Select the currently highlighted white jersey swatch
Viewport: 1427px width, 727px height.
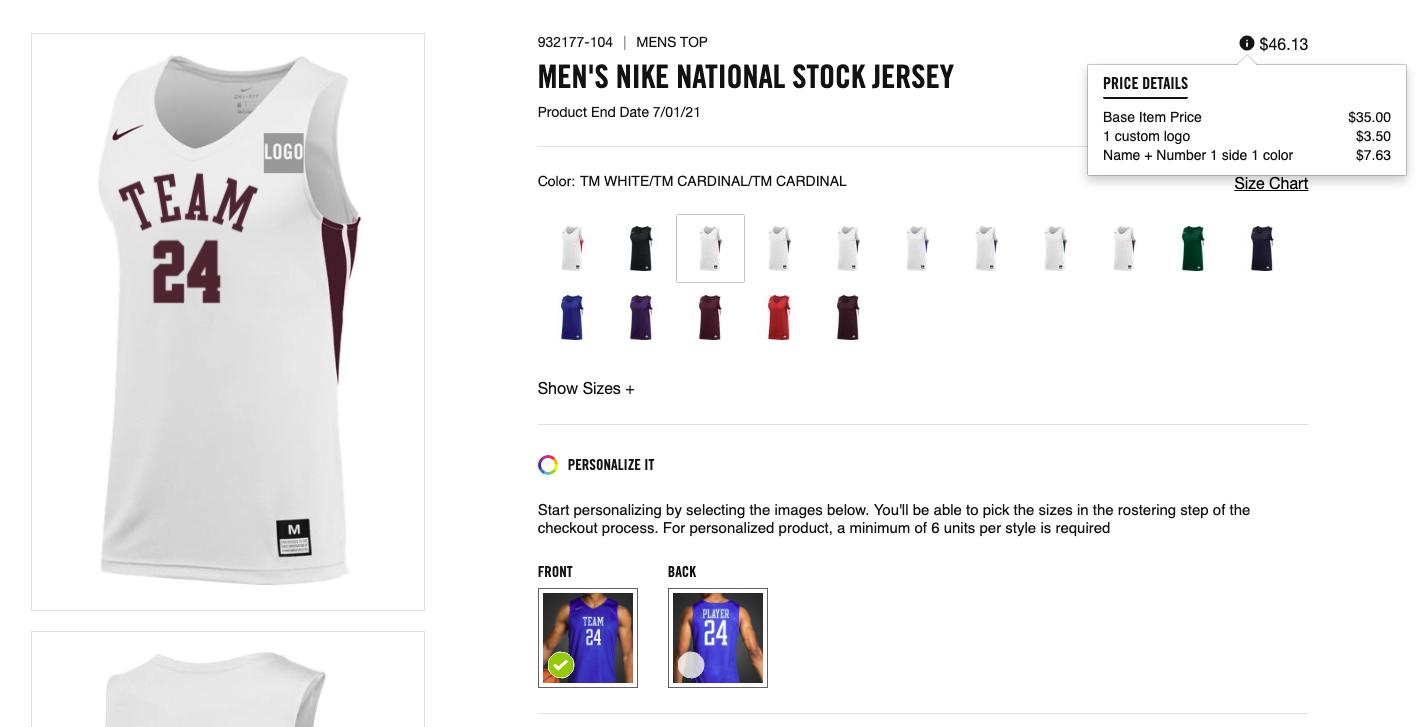coord(710,247)
